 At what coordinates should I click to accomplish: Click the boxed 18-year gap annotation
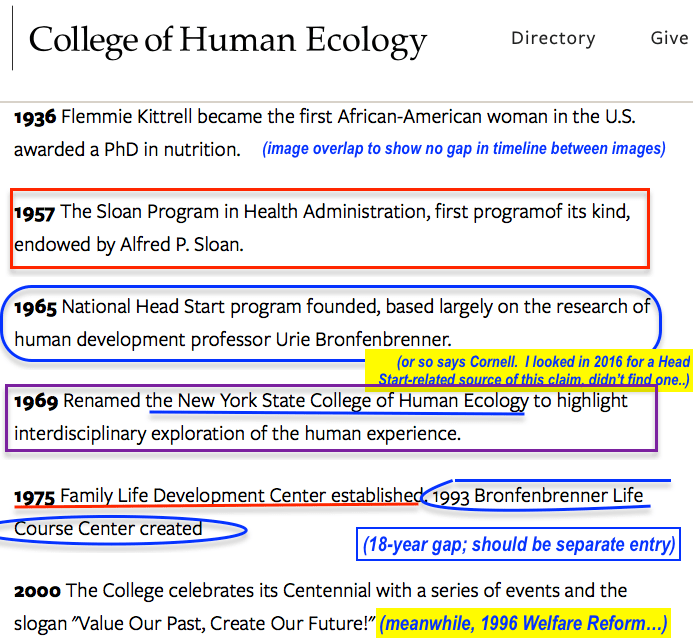[x=517, y=545]
